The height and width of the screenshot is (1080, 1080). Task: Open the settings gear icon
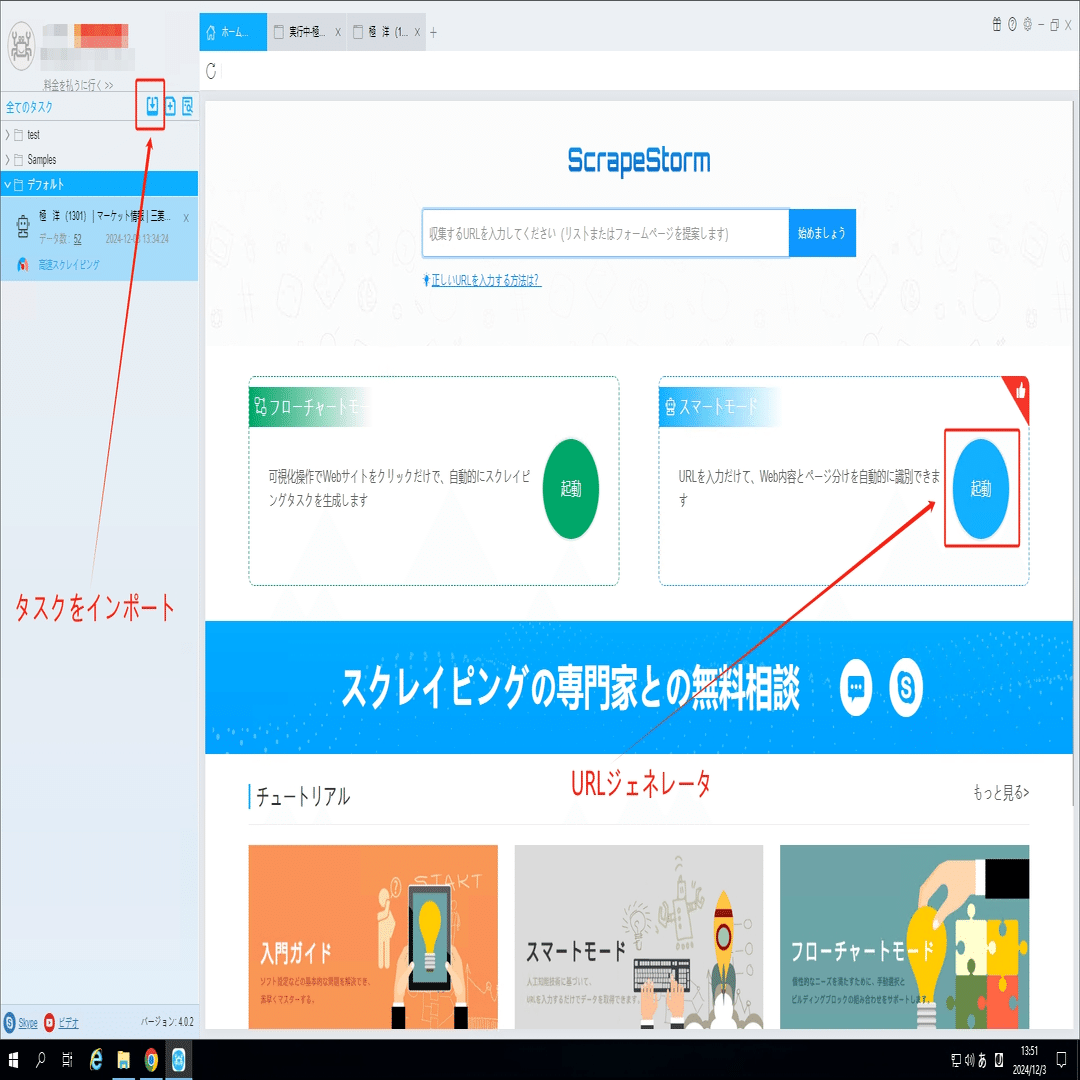click(1027, 24)
